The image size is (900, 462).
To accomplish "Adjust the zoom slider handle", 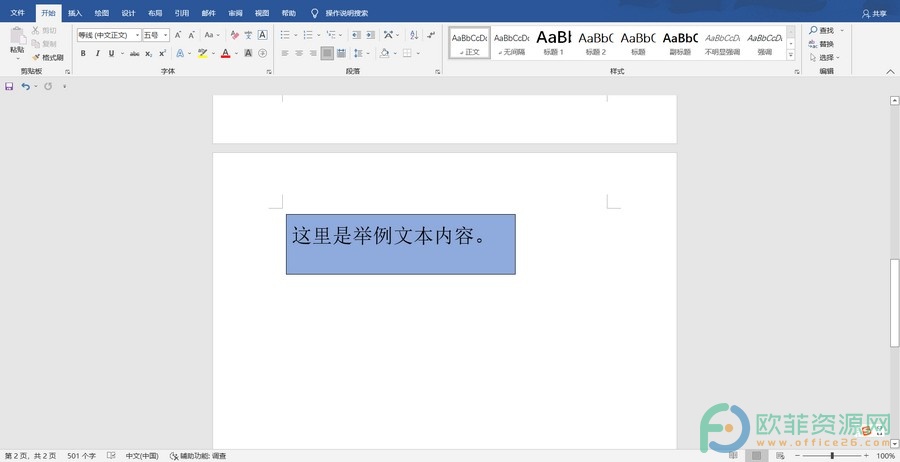I will [832, 455].
